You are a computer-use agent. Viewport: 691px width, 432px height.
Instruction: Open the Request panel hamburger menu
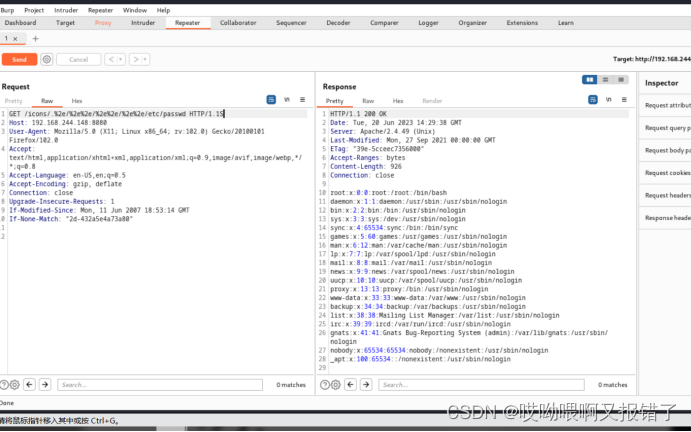302,100
